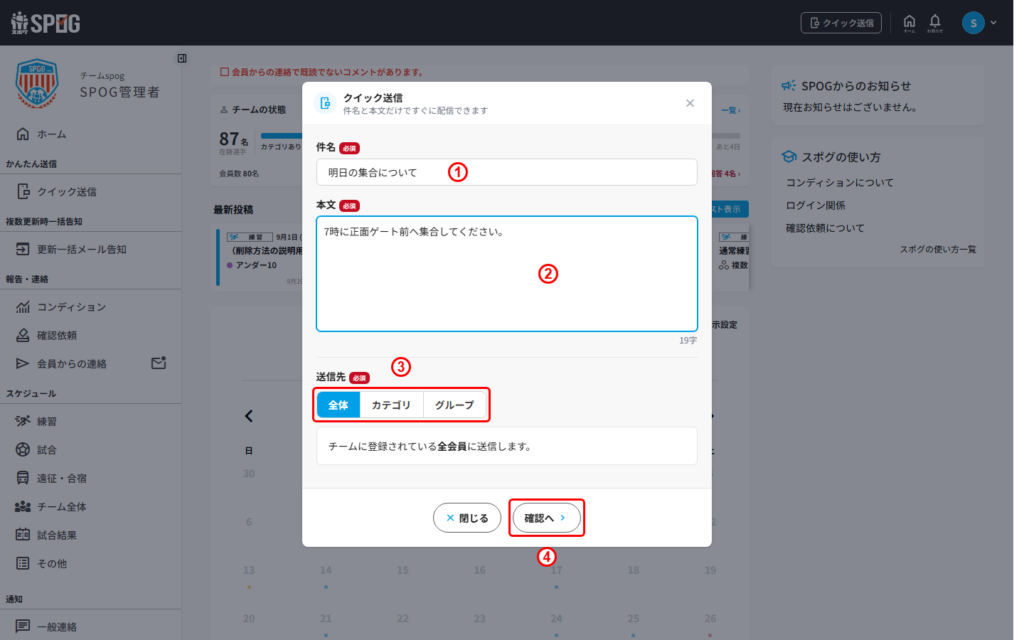Open スポグの使い方一覧 link
Screen dimensions: 1024x640
938,249
